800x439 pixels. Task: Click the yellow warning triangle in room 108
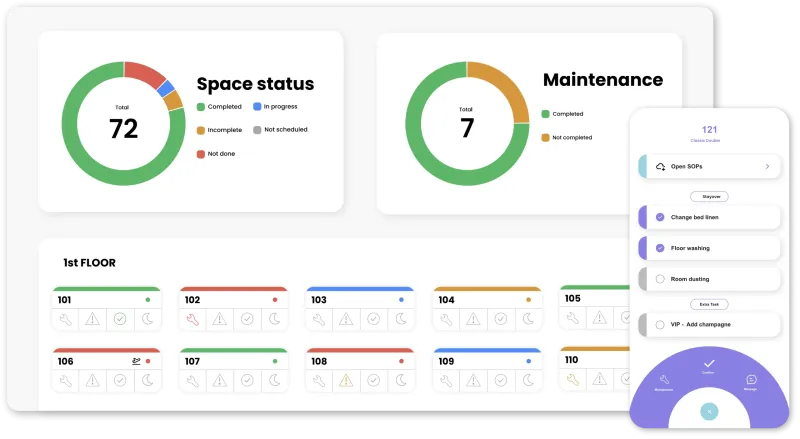click(346, 381)
